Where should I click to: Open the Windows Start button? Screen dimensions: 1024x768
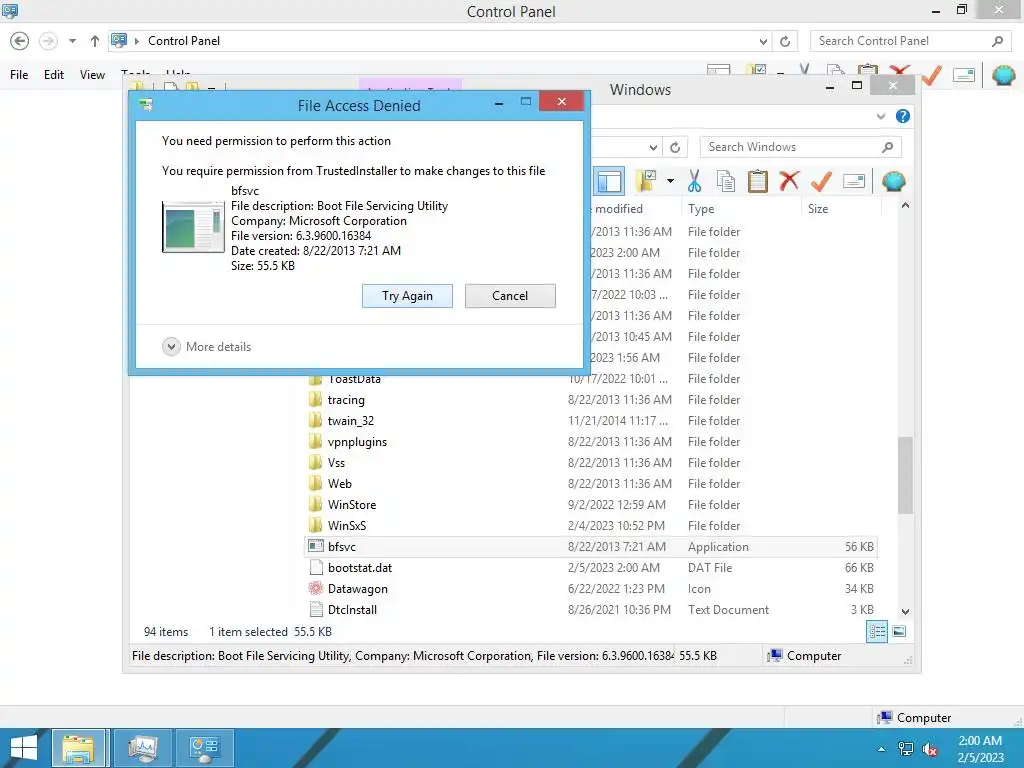24,748
